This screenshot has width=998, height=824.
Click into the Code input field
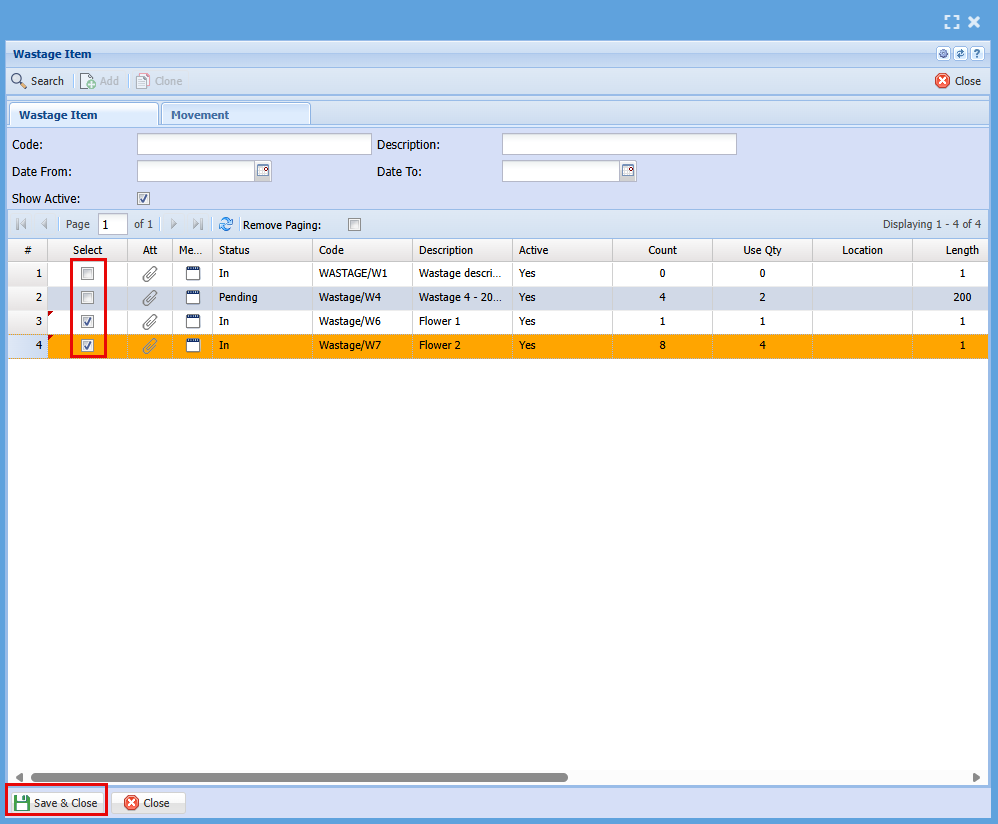pyautogui.click(x=253, y=145)
